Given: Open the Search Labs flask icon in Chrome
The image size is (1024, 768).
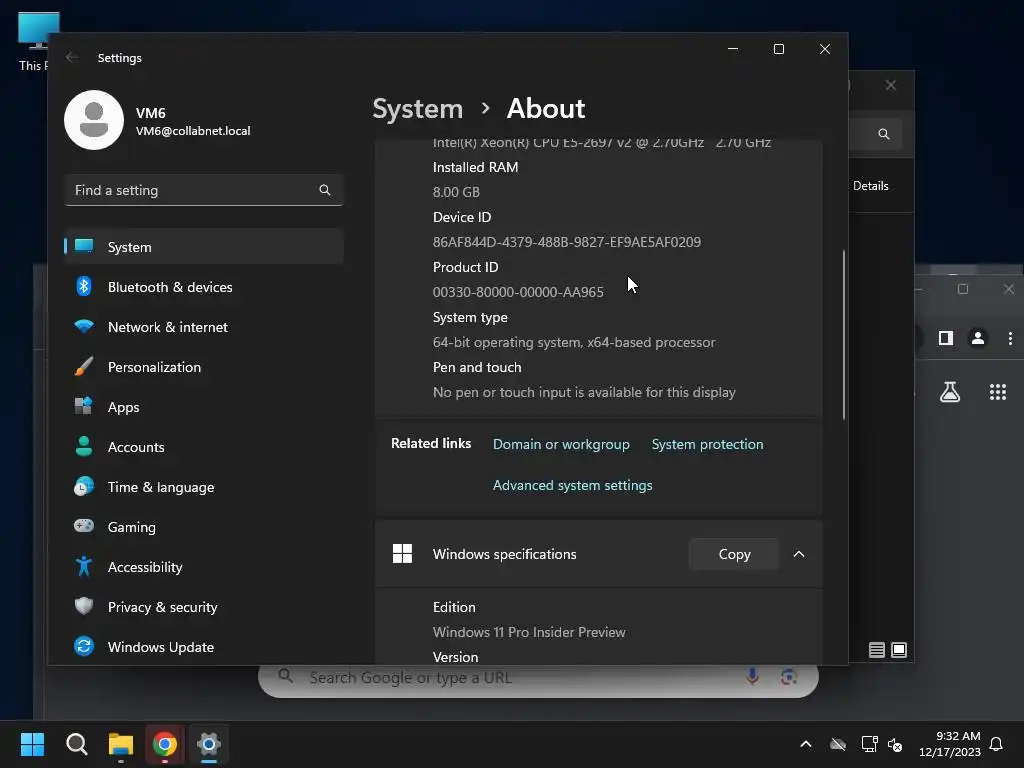Looking at the screenshot, I should [950, 392].
